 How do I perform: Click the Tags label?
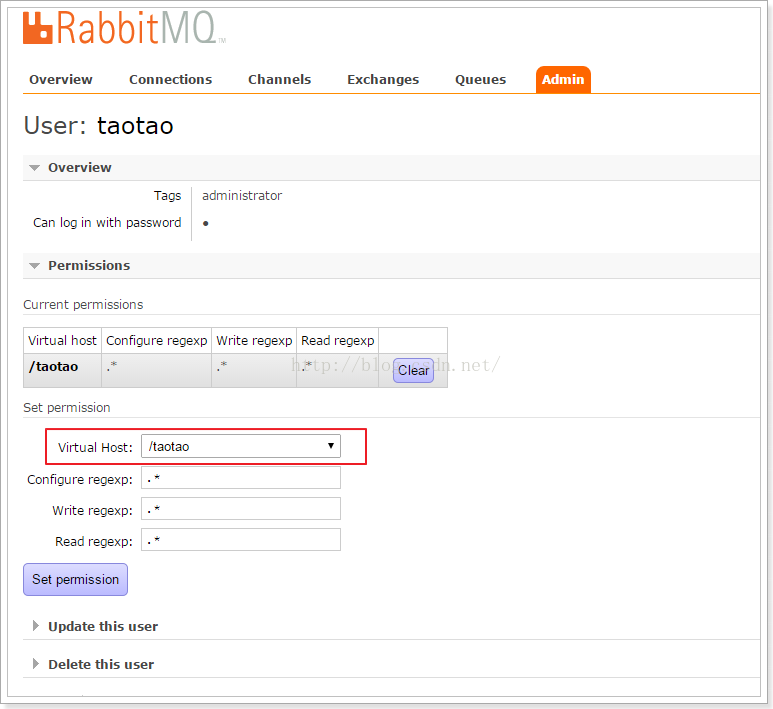point(168,196)
